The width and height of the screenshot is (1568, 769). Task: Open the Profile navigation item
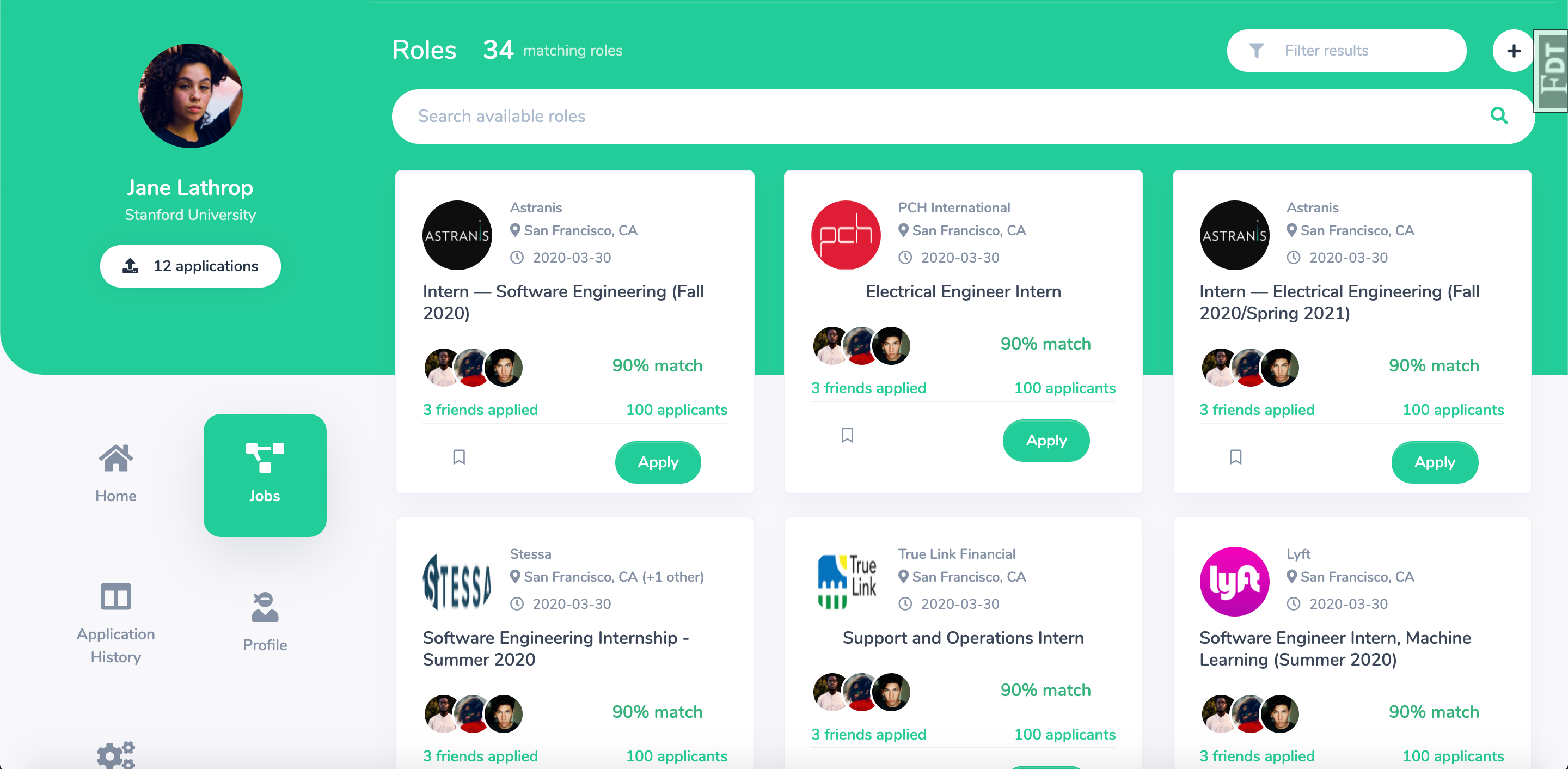[265, 621]
